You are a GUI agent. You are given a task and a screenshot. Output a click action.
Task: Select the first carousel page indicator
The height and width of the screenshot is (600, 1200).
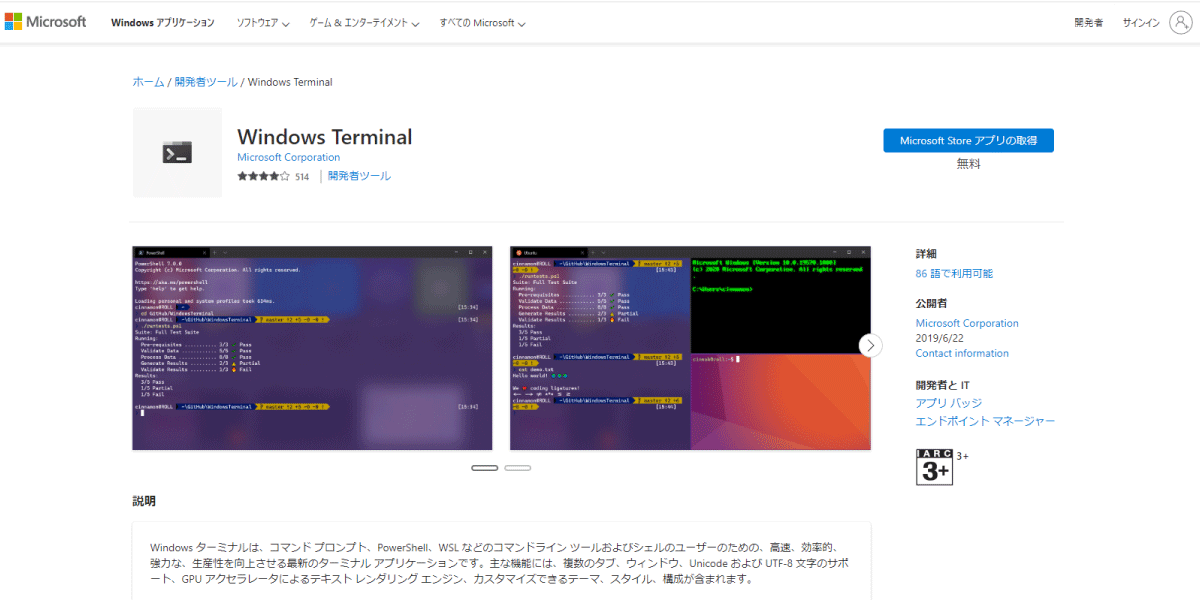(484, 467)
